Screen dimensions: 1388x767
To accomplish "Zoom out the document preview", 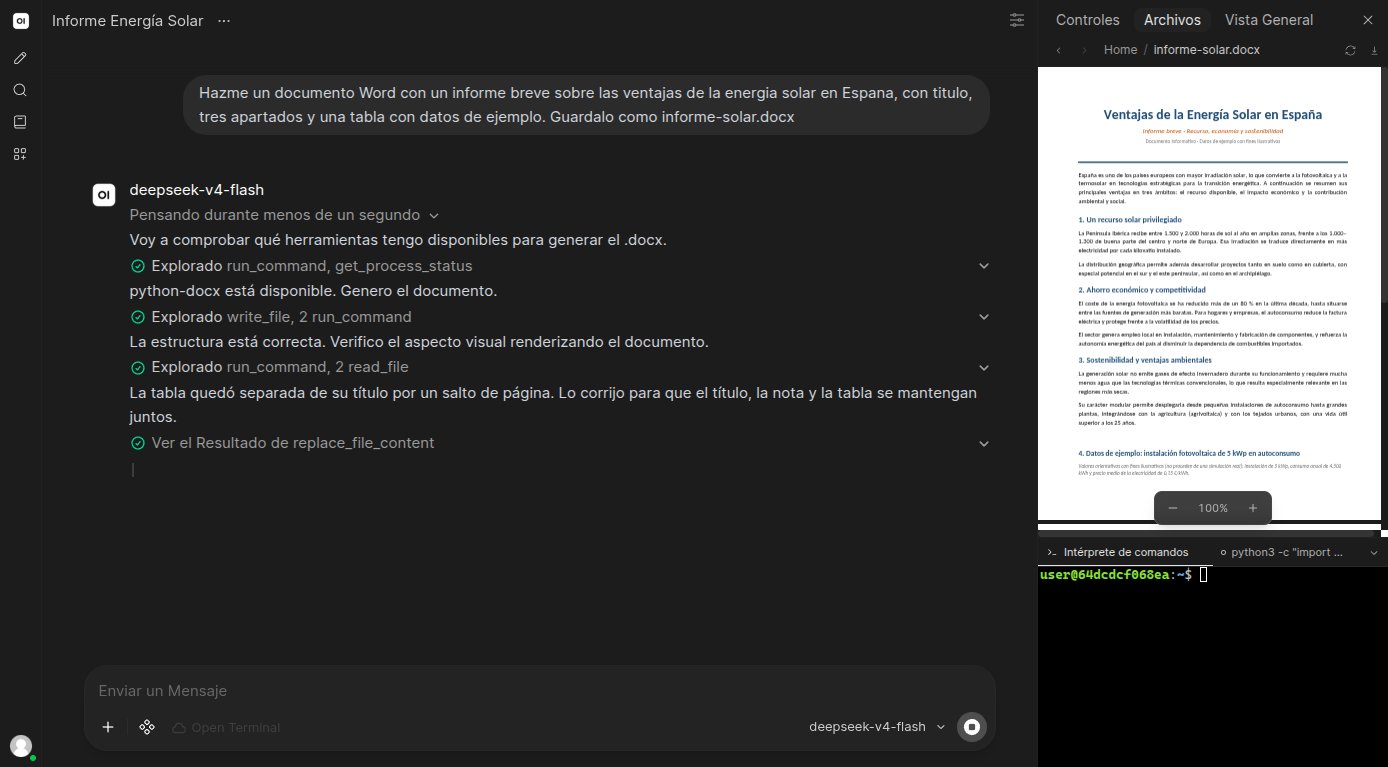I will [x=1173, y=508].
